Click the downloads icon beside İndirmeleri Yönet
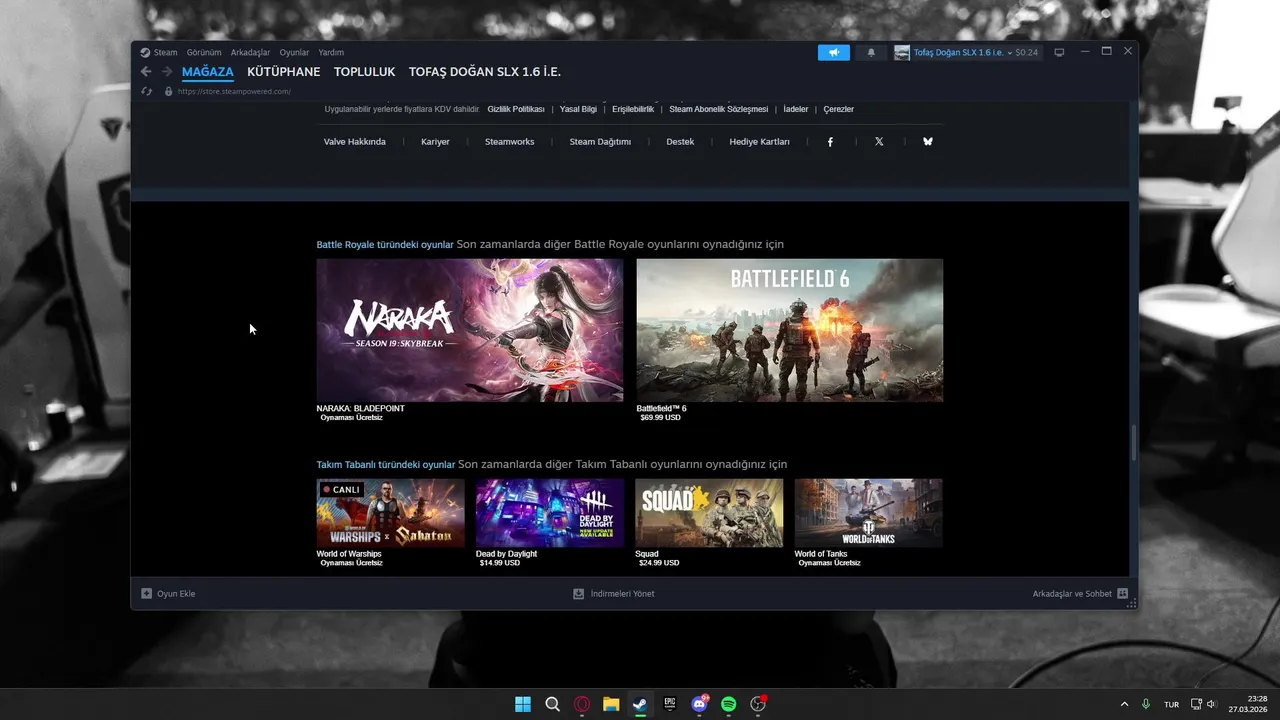Viewport: 1280px width, 720px height. (578, 593)
